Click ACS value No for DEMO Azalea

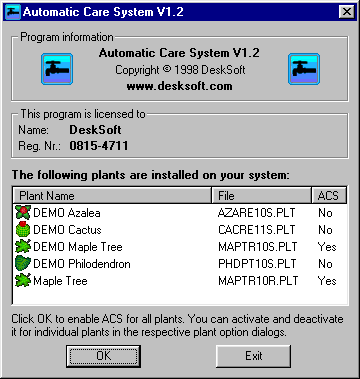tap(325, 213)
